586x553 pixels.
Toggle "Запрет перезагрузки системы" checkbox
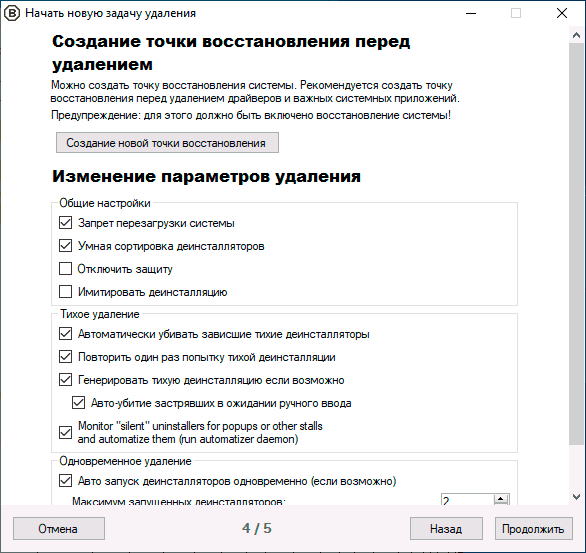click(65, 223)
